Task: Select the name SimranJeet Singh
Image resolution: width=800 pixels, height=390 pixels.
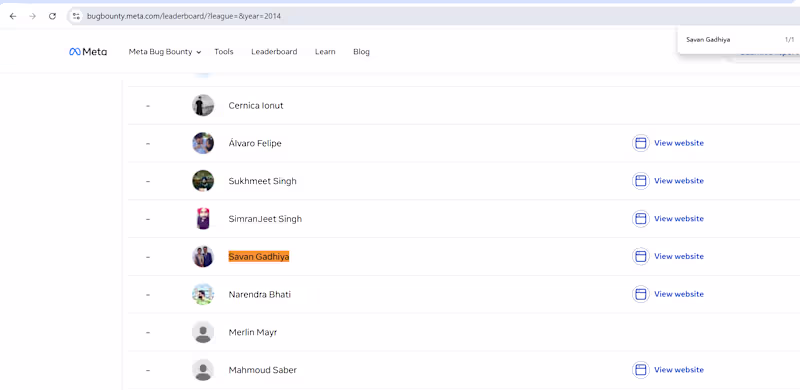Action: (265, 219)
